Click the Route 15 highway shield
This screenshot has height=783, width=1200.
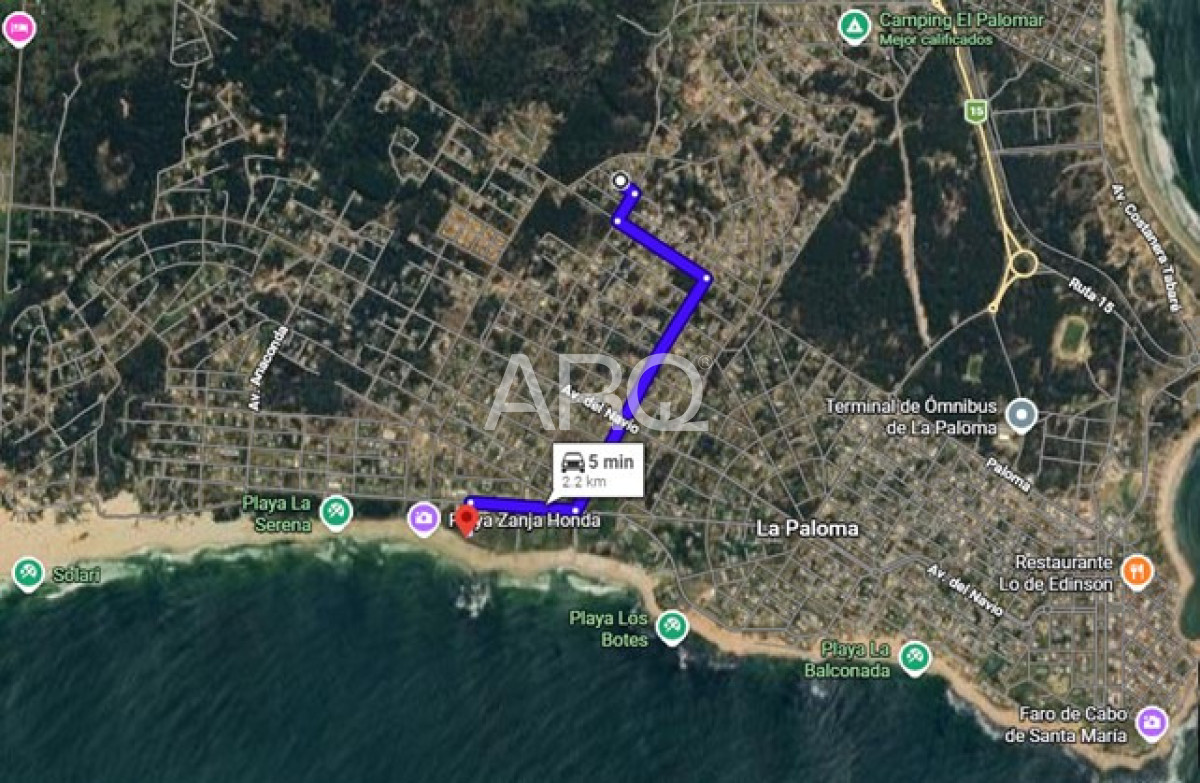(976, 110)
